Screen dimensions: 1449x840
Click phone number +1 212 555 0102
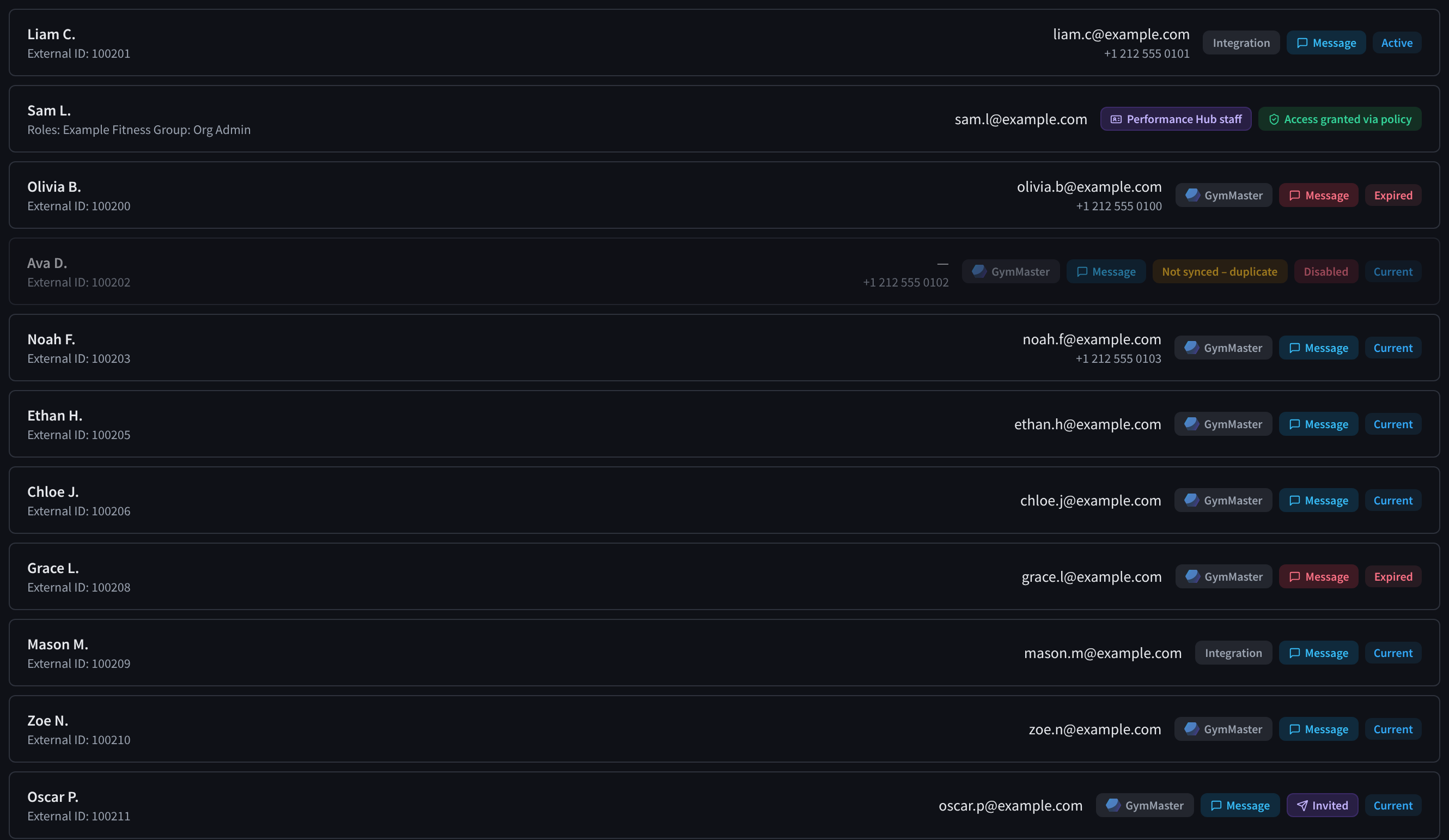tap(905, 282)
